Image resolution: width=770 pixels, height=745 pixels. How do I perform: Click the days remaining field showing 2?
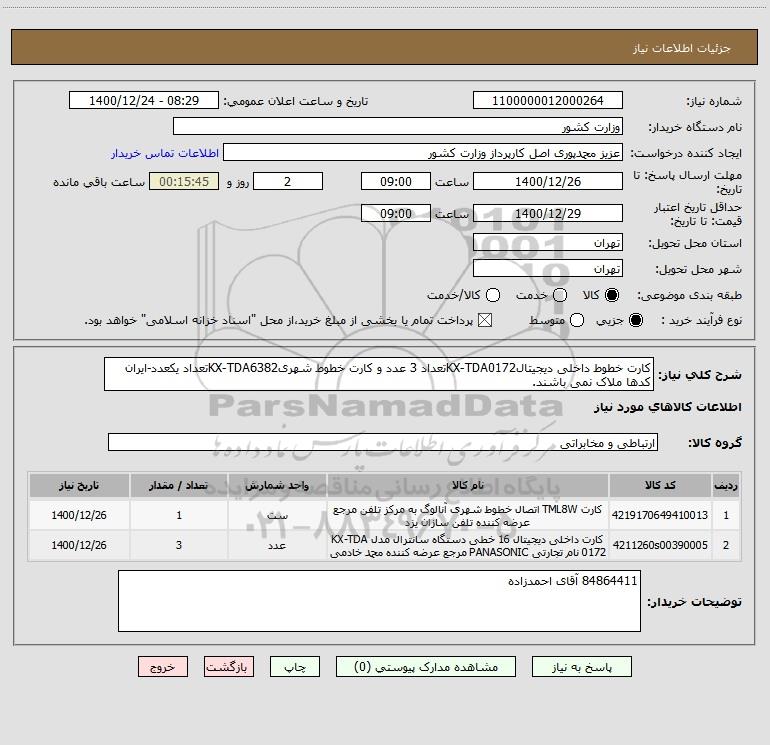[x=288, y=181]
